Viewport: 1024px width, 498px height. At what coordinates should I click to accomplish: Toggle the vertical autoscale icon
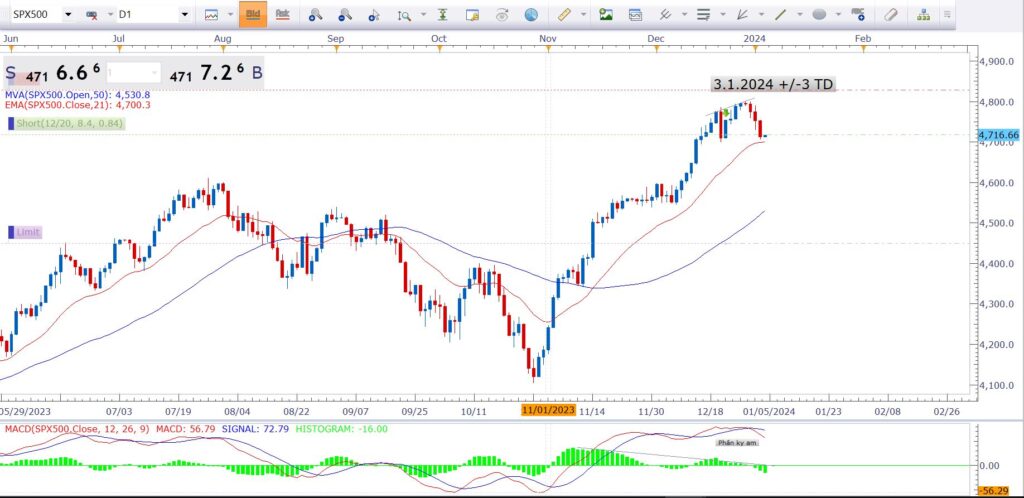tap(443, 14)
